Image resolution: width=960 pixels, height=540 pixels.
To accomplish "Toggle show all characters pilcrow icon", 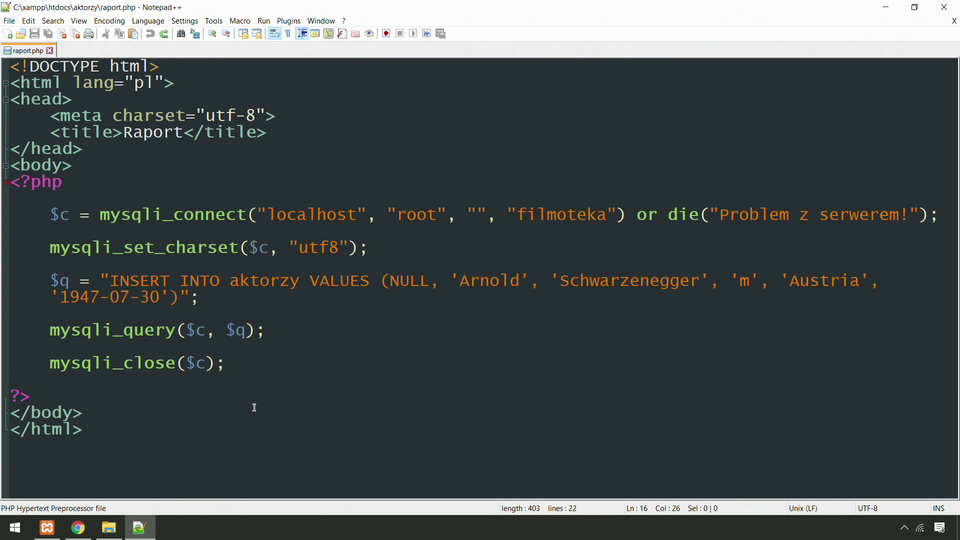I will (288, 34).
